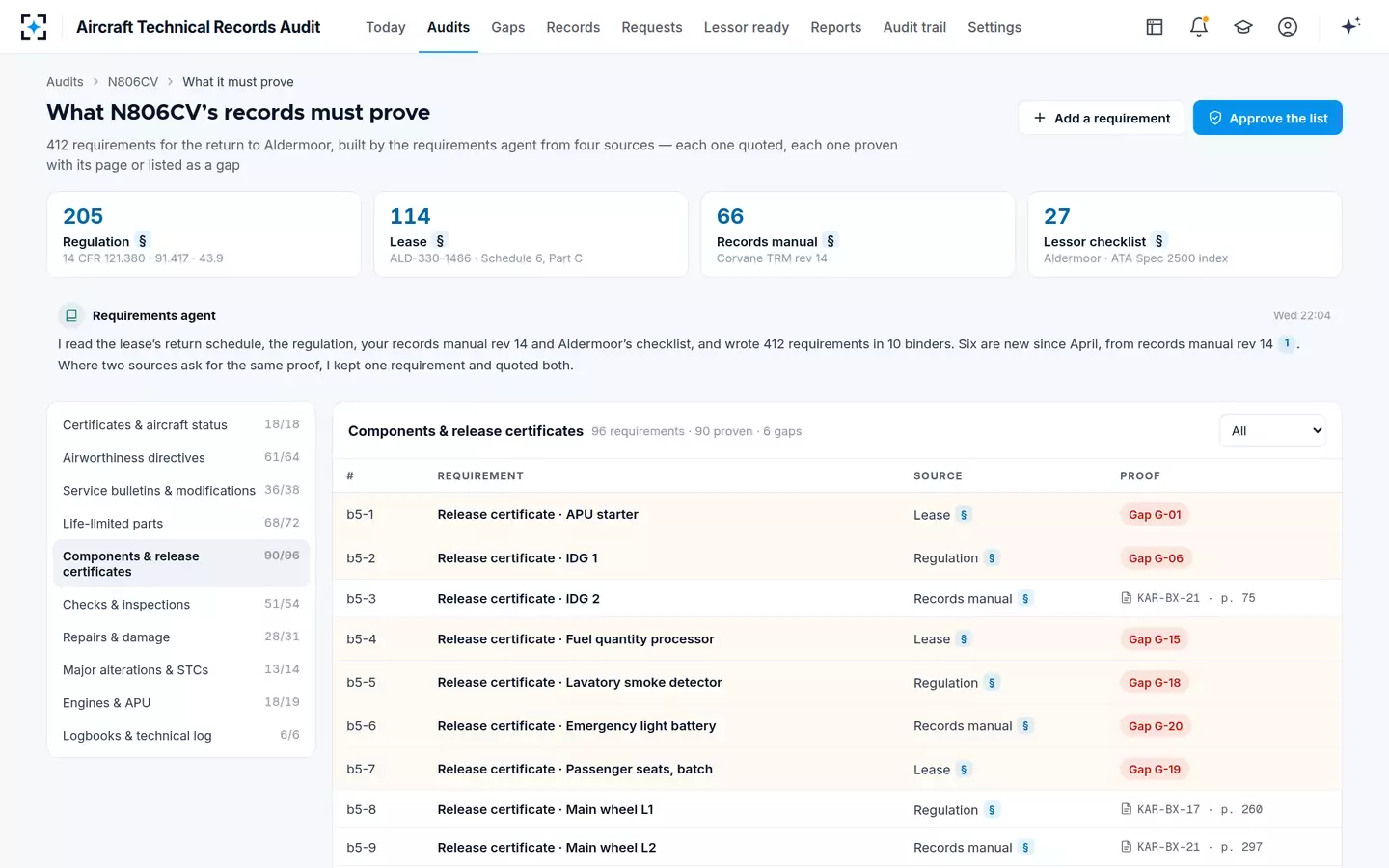Open the AI sparkle assistant
Image resolution: width=1389 pixels, height=868 pixels.
point(1350,27)
